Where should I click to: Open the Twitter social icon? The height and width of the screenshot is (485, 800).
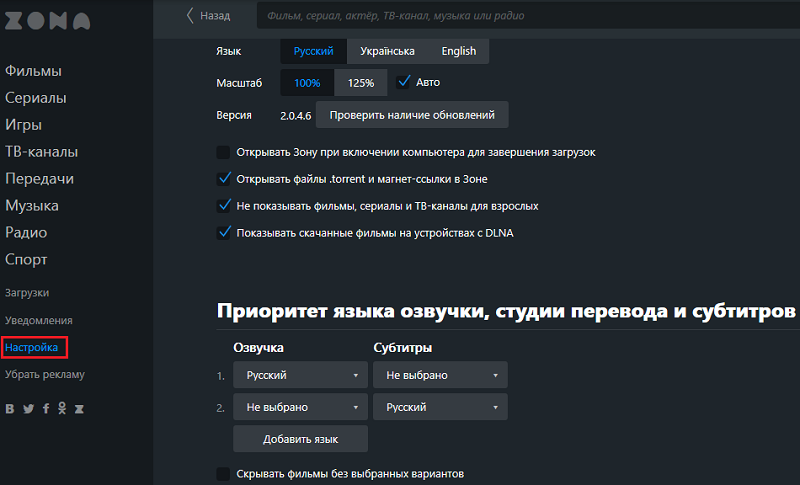(28, 409)
